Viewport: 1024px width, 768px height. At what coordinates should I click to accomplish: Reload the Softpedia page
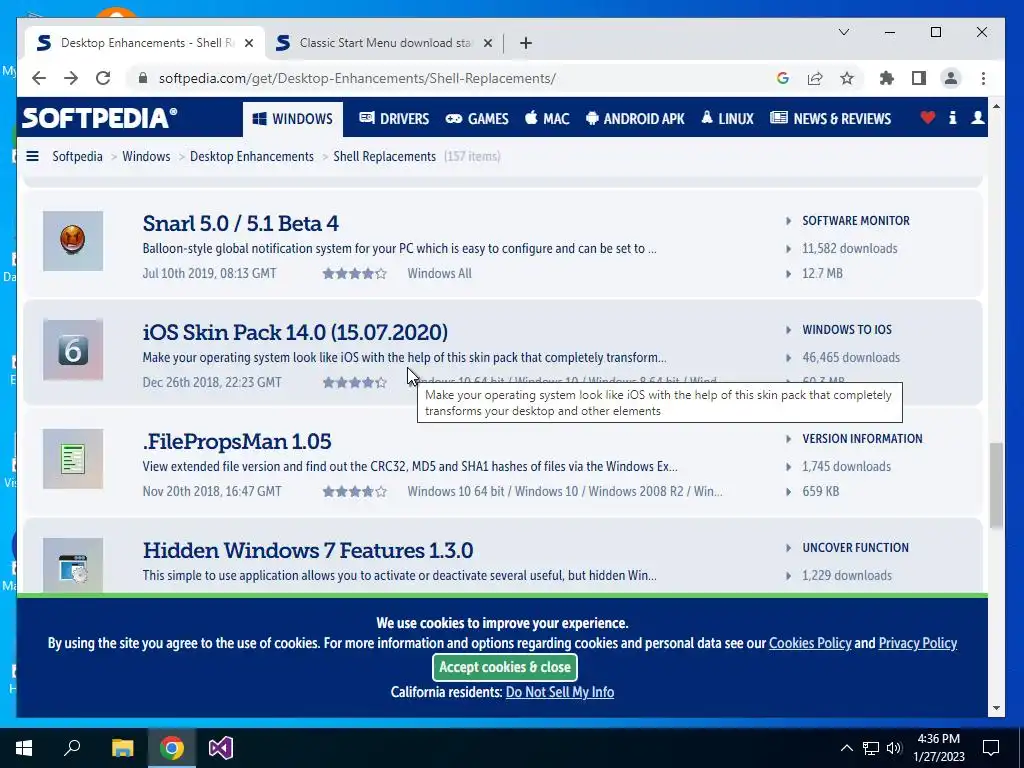103,78
